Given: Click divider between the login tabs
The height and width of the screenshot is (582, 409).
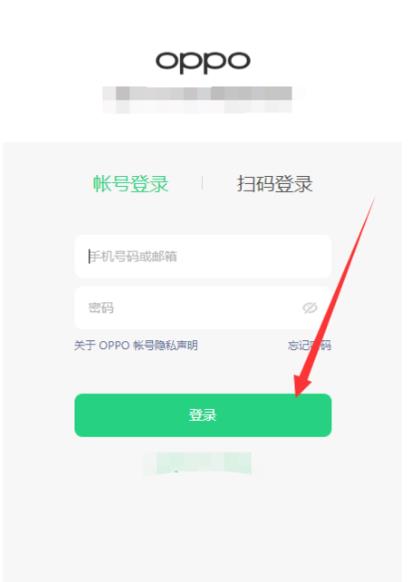Looking at the screenshot, I should [202, 183].
